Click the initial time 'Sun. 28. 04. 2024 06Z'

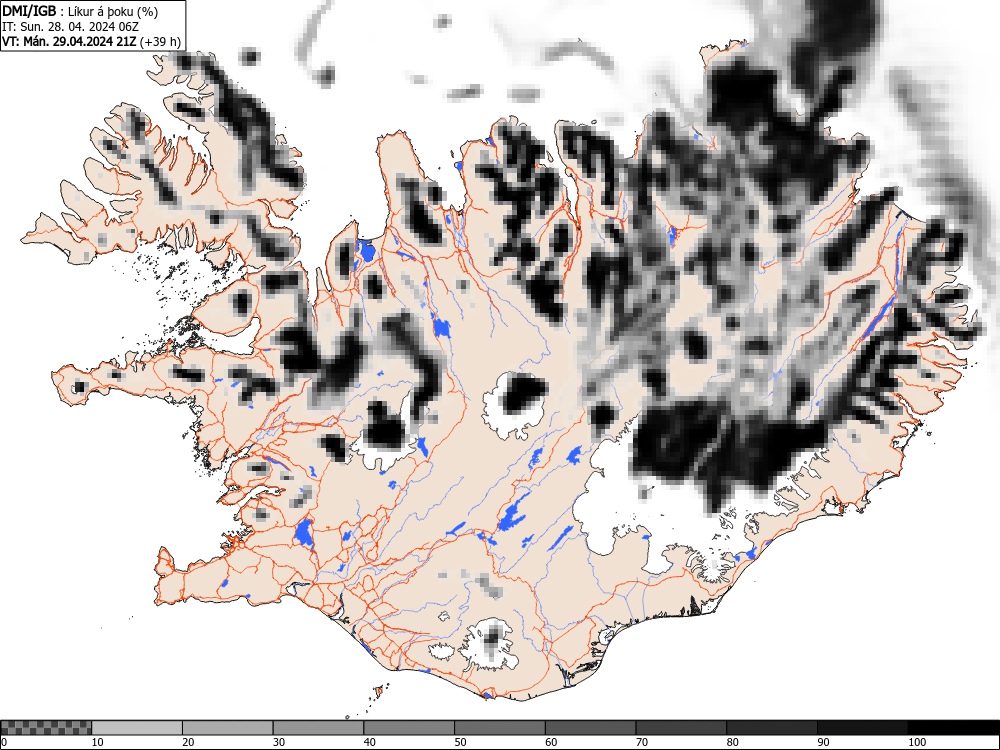(79, 27)
